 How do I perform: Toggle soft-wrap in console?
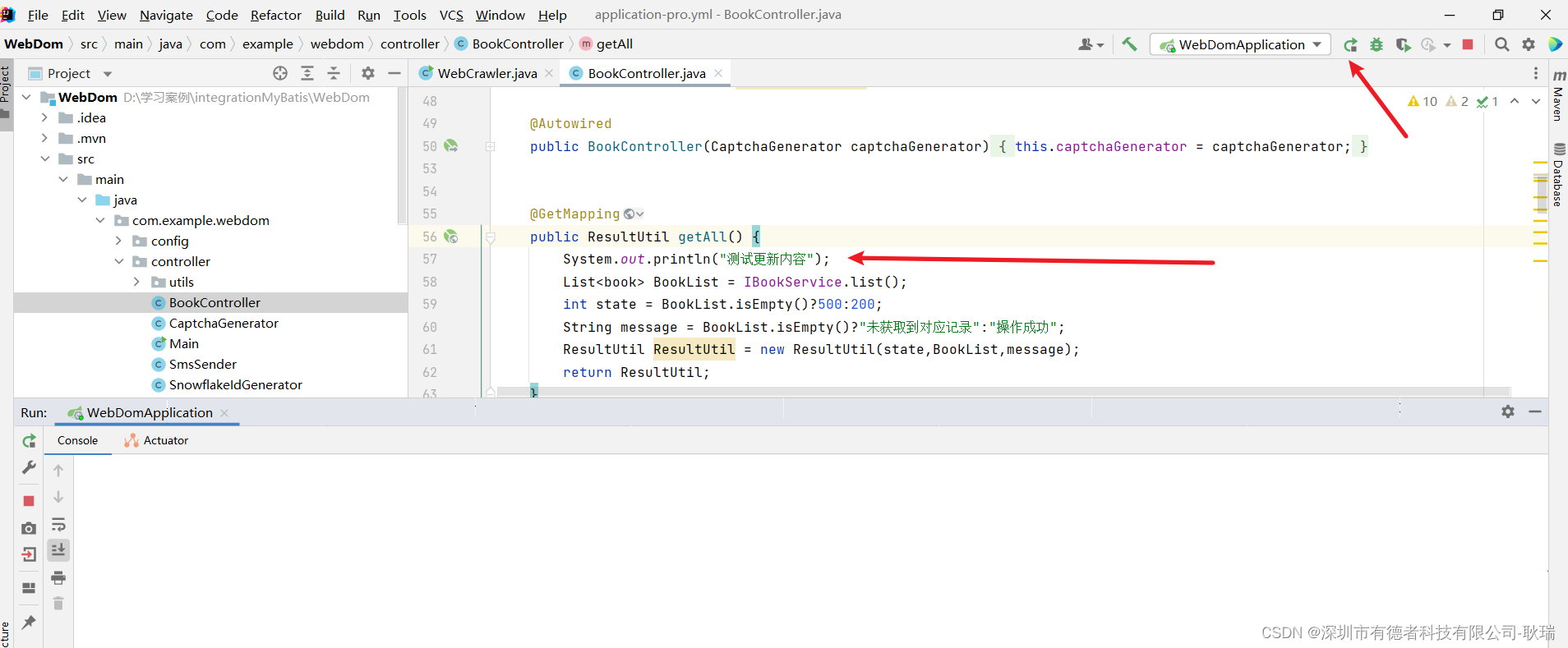click(x=58, y=524)
